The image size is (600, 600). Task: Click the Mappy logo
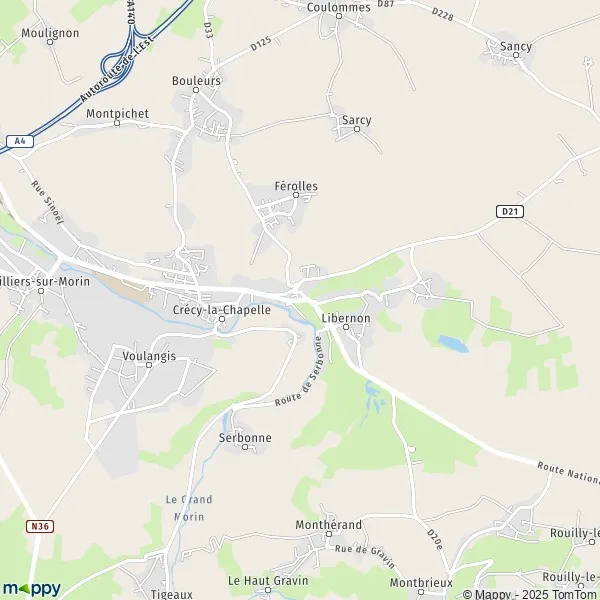pos(31,589)
